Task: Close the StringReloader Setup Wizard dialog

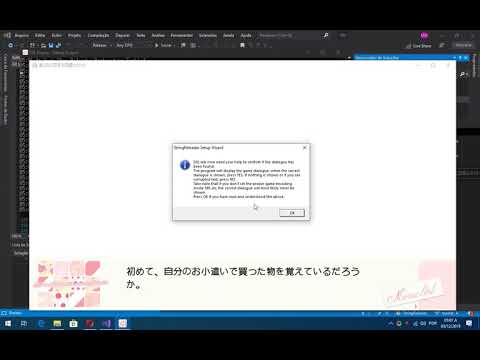Action: [x=304, y=147]
